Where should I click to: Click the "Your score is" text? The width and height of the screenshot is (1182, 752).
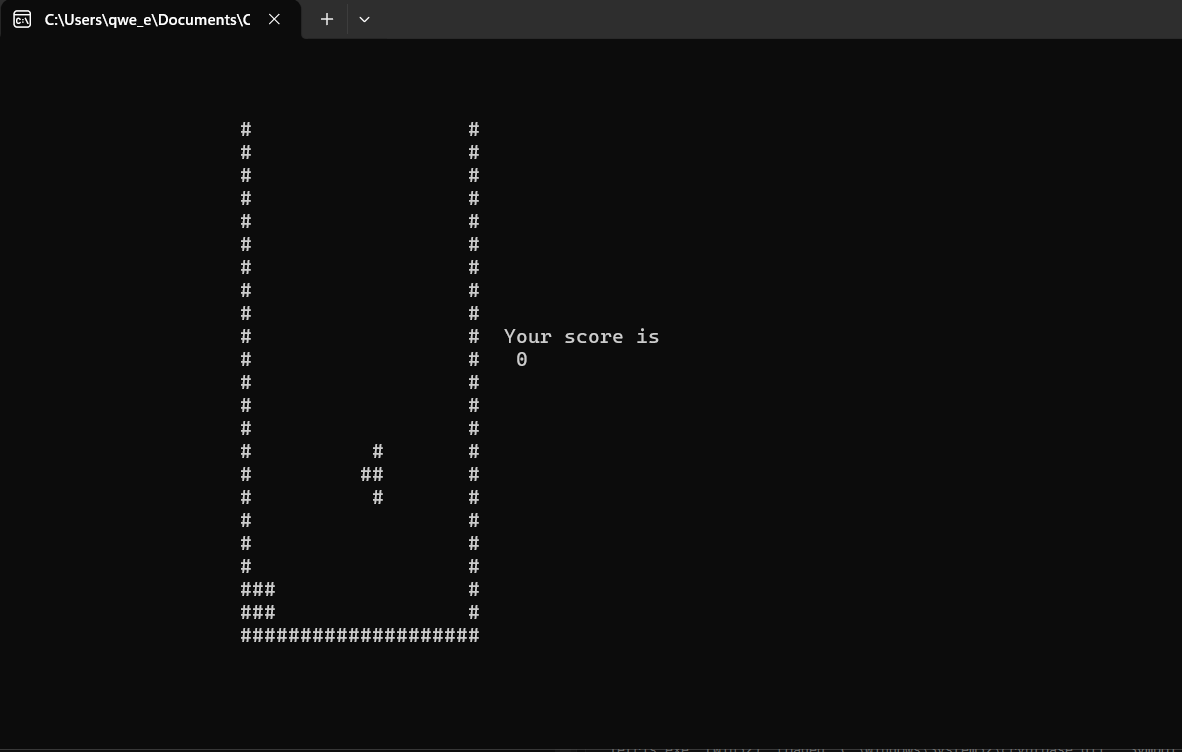(581, 337)
